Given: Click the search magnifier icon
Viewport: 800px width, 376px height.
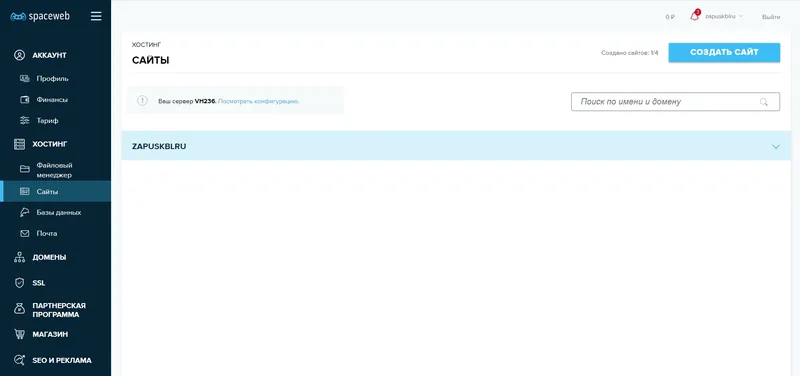Looking at the screenshot, I should 763,102.
